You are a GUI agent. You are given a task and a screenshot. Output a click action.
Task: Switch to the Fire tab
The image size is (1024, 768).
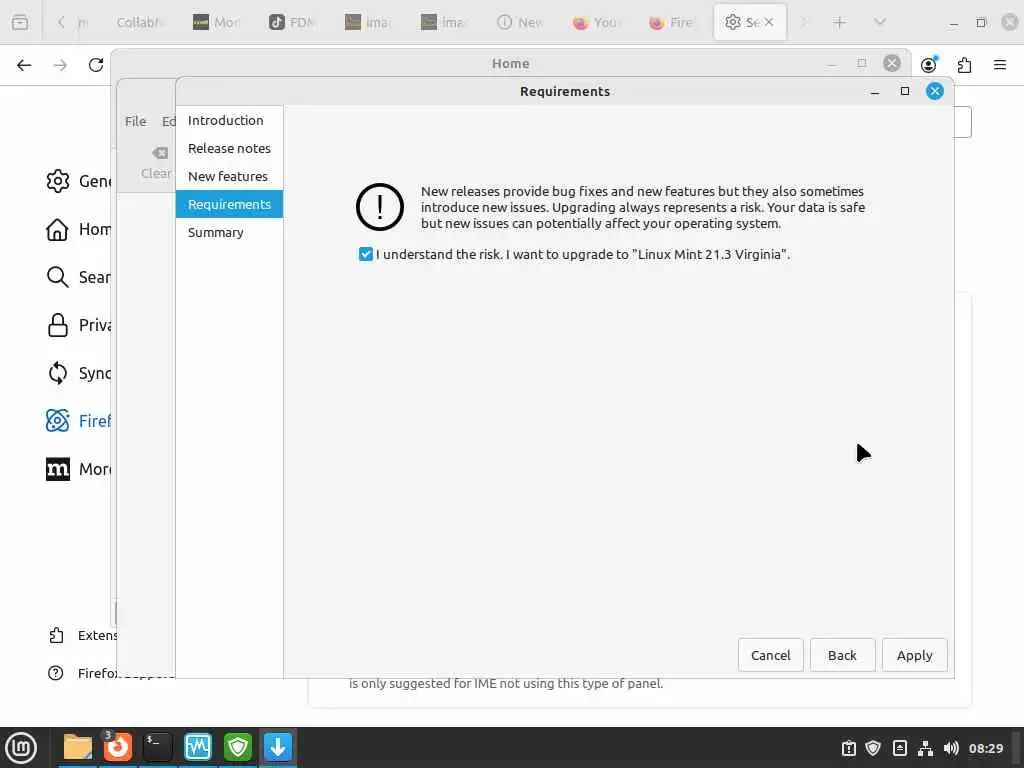pyautogui.click(x=671, y=22)
